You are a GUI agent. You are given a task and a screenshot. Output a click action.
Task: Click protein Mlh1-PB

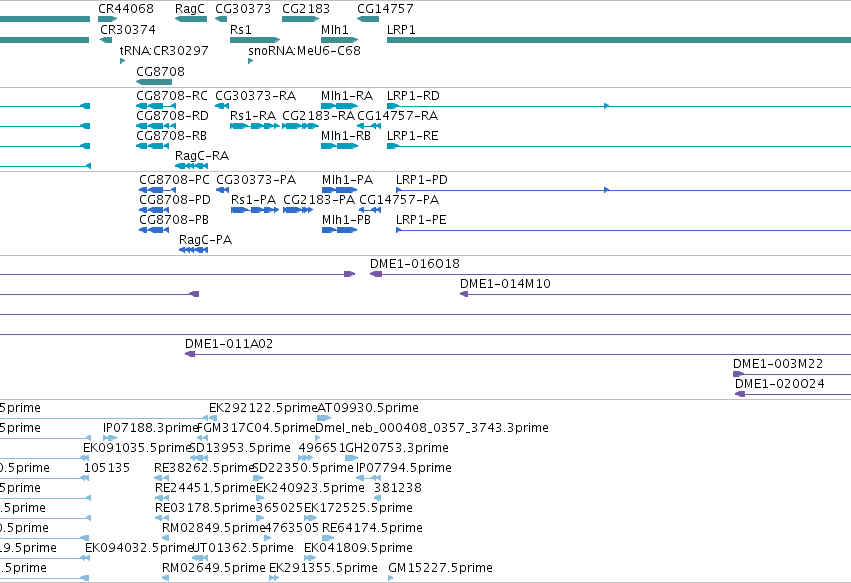click(346, 220)
